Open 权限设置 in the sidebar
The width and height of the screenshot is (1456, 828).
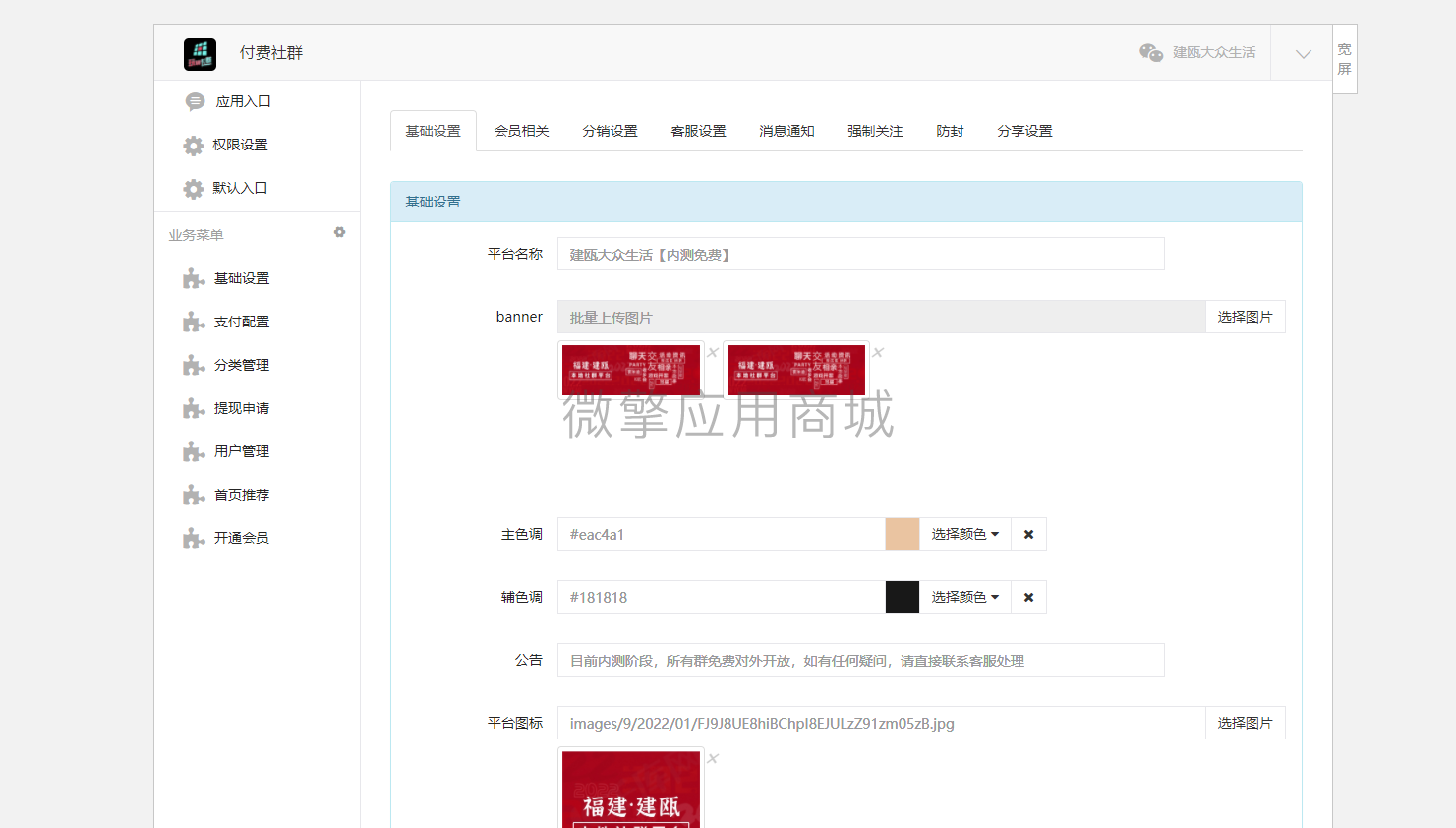(x=240, y=145)
